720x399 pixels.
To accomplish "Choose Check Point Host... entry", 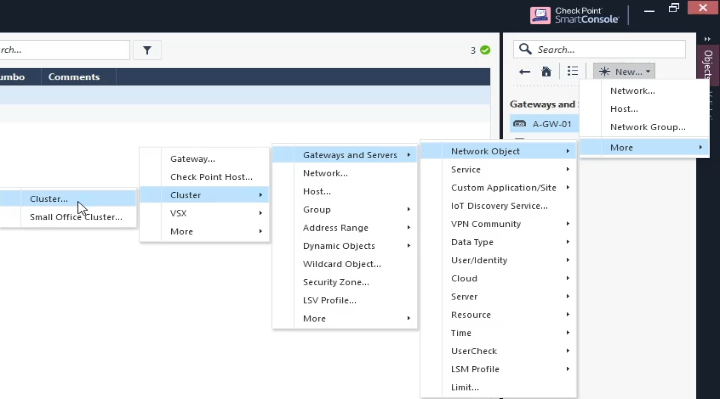I will pos(204,177).
